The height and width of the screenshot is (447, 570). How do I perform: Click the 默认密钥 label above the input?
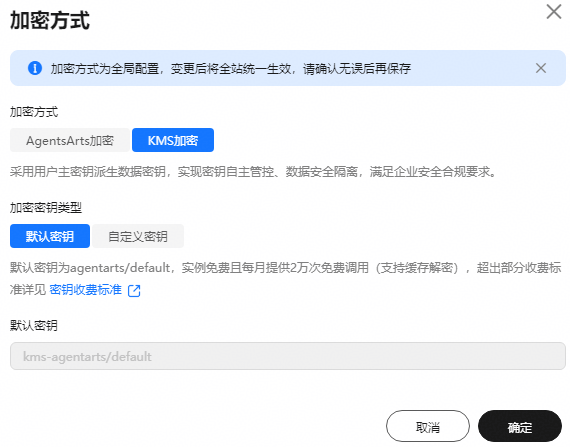point(34,325)
